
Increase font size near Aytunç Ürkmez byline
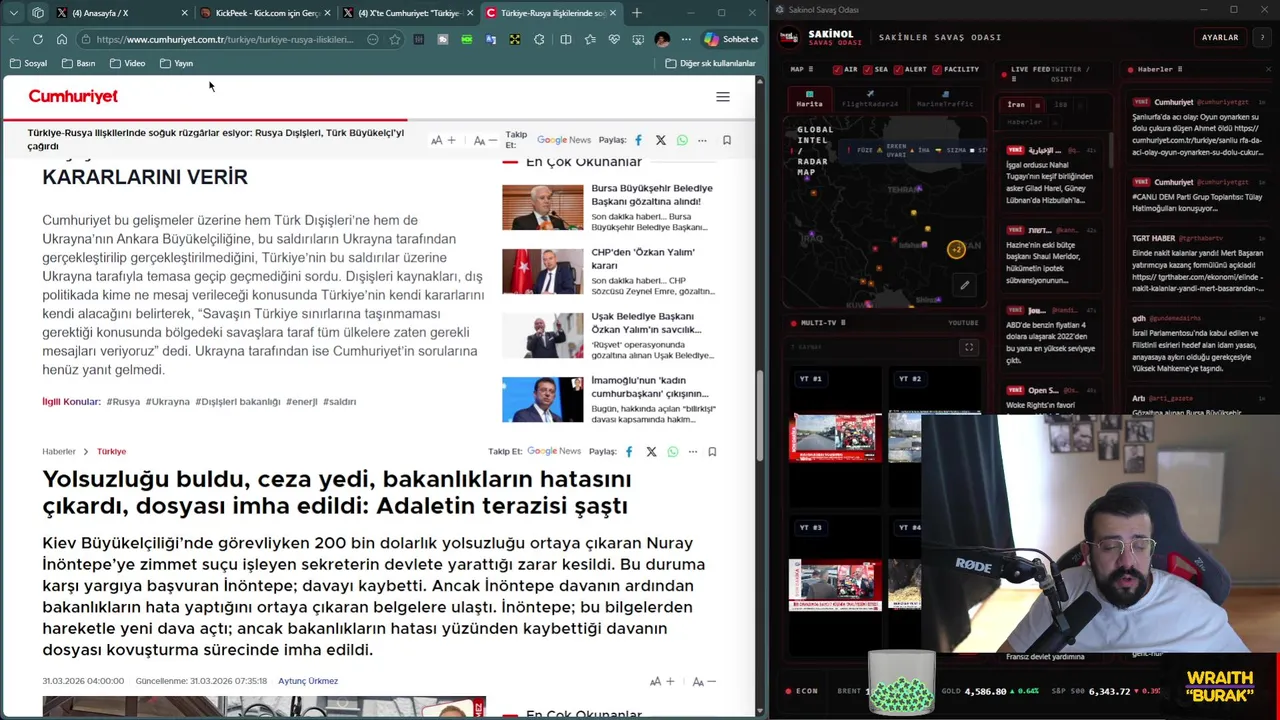pos(662,681)
